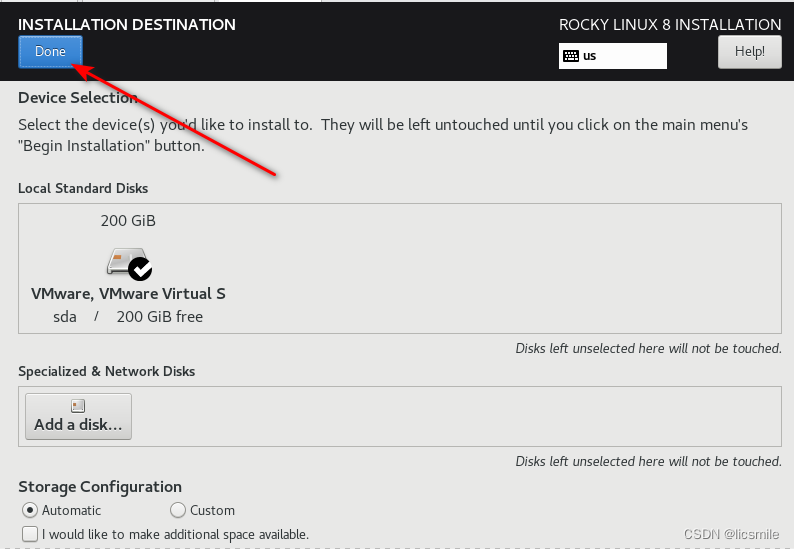Click the disks-unselected note below the Add a disk box
Screen dimensions: 794x549
tap(648, 461)
